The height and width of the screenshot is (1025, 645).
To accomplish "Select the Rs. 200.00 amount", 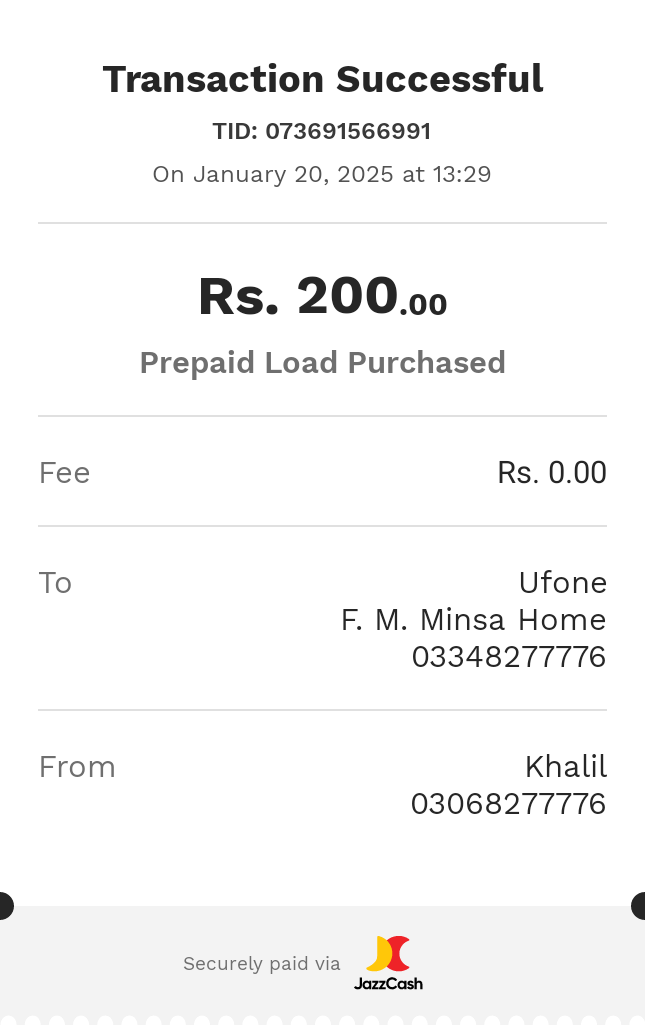I will pos(322,297).
